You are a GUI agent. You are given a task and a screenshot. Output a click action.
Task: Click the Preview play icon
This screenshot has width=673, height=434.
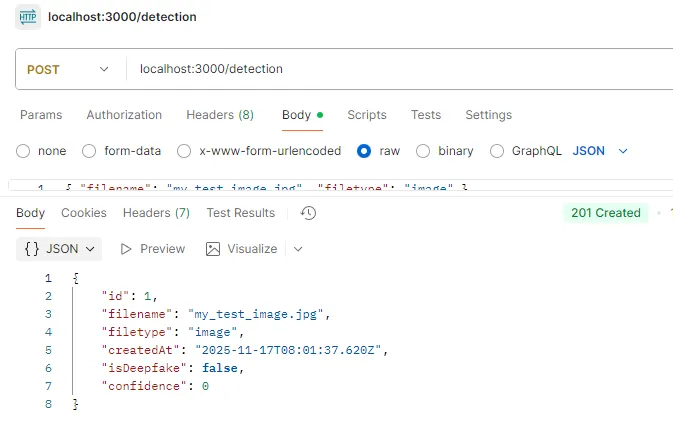click(126, 249)
